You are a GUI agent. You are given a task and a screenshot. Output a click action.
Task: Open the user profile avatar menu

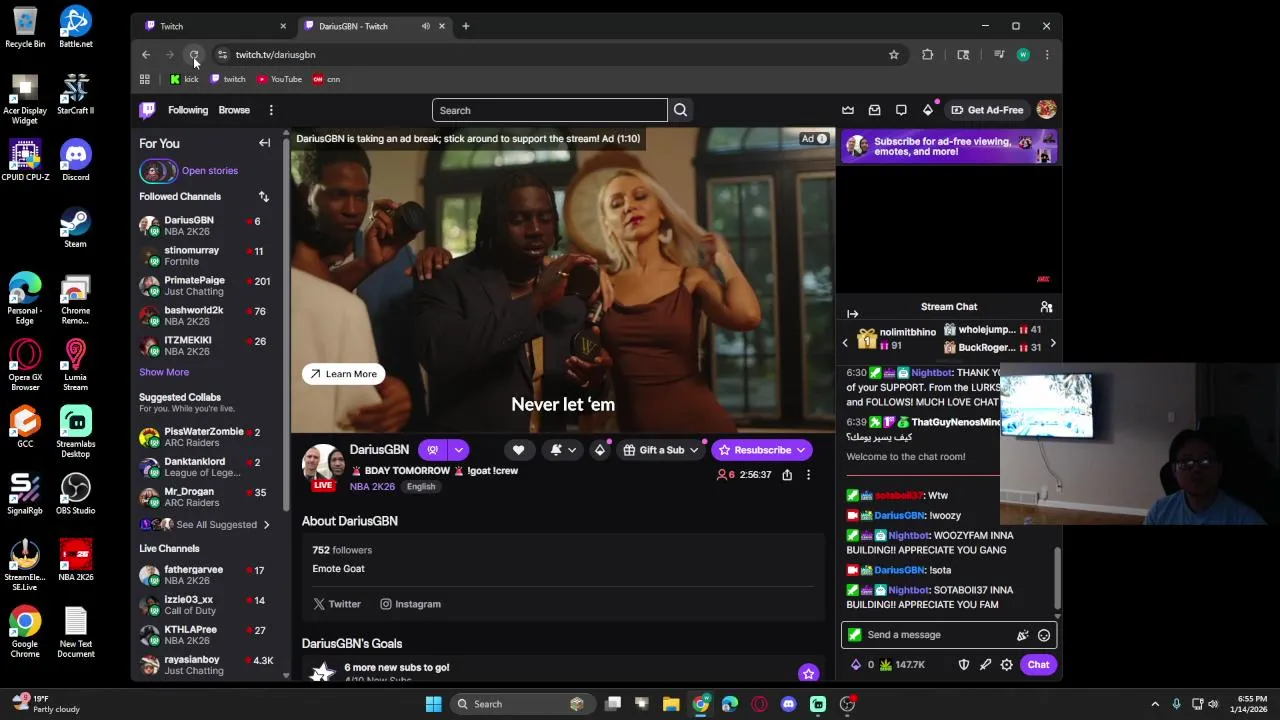1046,110
